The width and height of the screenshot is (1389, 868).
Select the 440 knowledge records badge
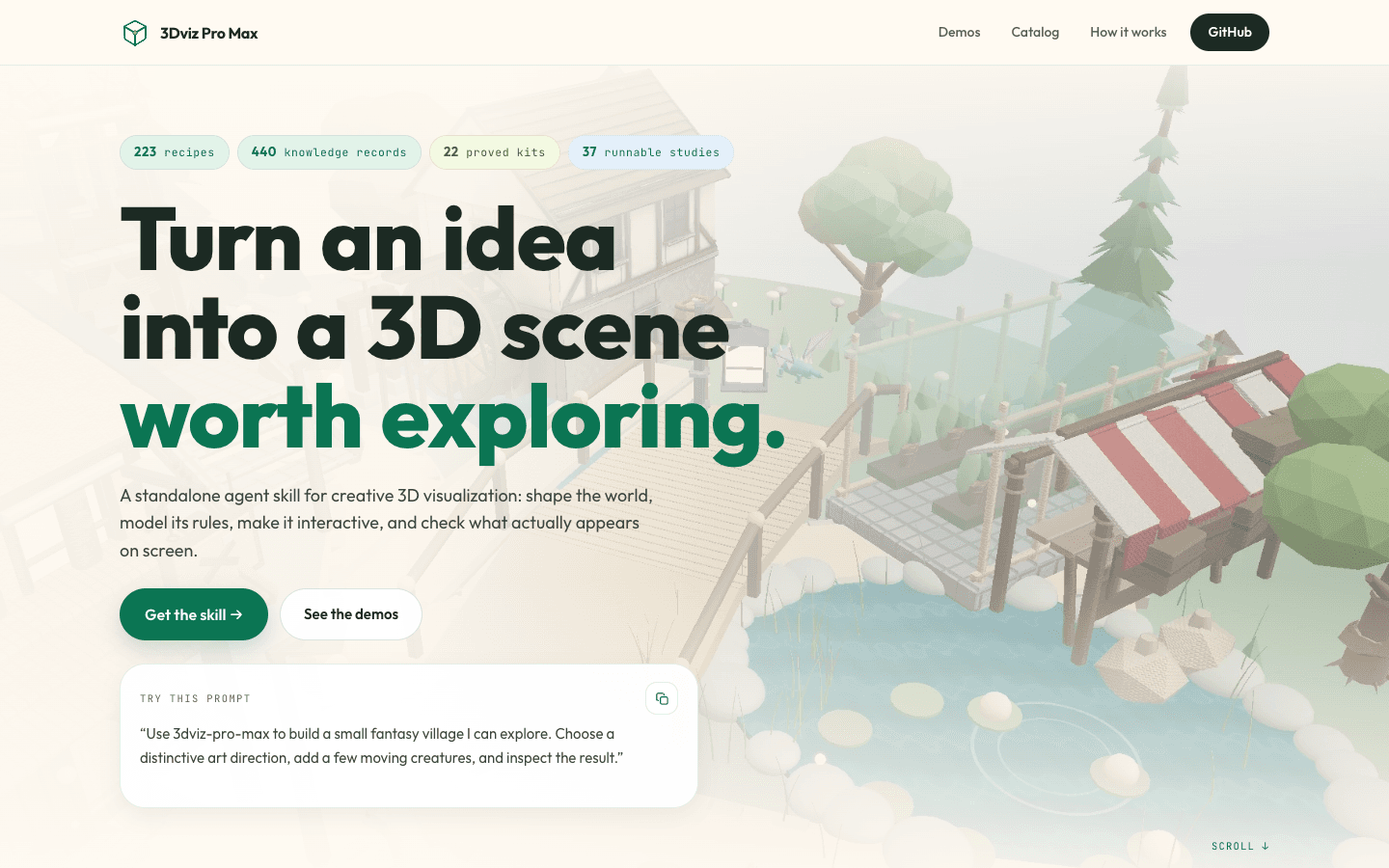click(329, 152)
